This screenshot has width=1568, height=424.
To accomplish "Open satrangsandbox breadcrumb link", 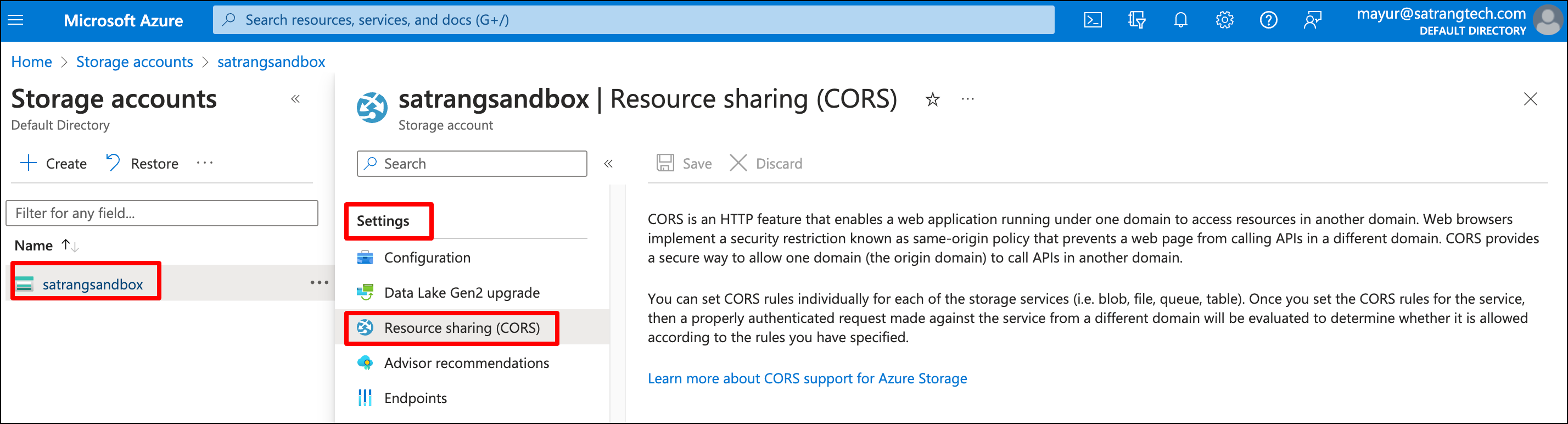I will (x=271, y=62).
